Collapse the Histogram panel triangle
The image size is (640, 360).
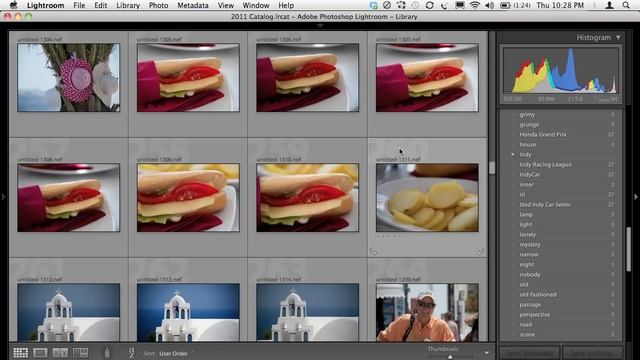click(x=618, y=37)
